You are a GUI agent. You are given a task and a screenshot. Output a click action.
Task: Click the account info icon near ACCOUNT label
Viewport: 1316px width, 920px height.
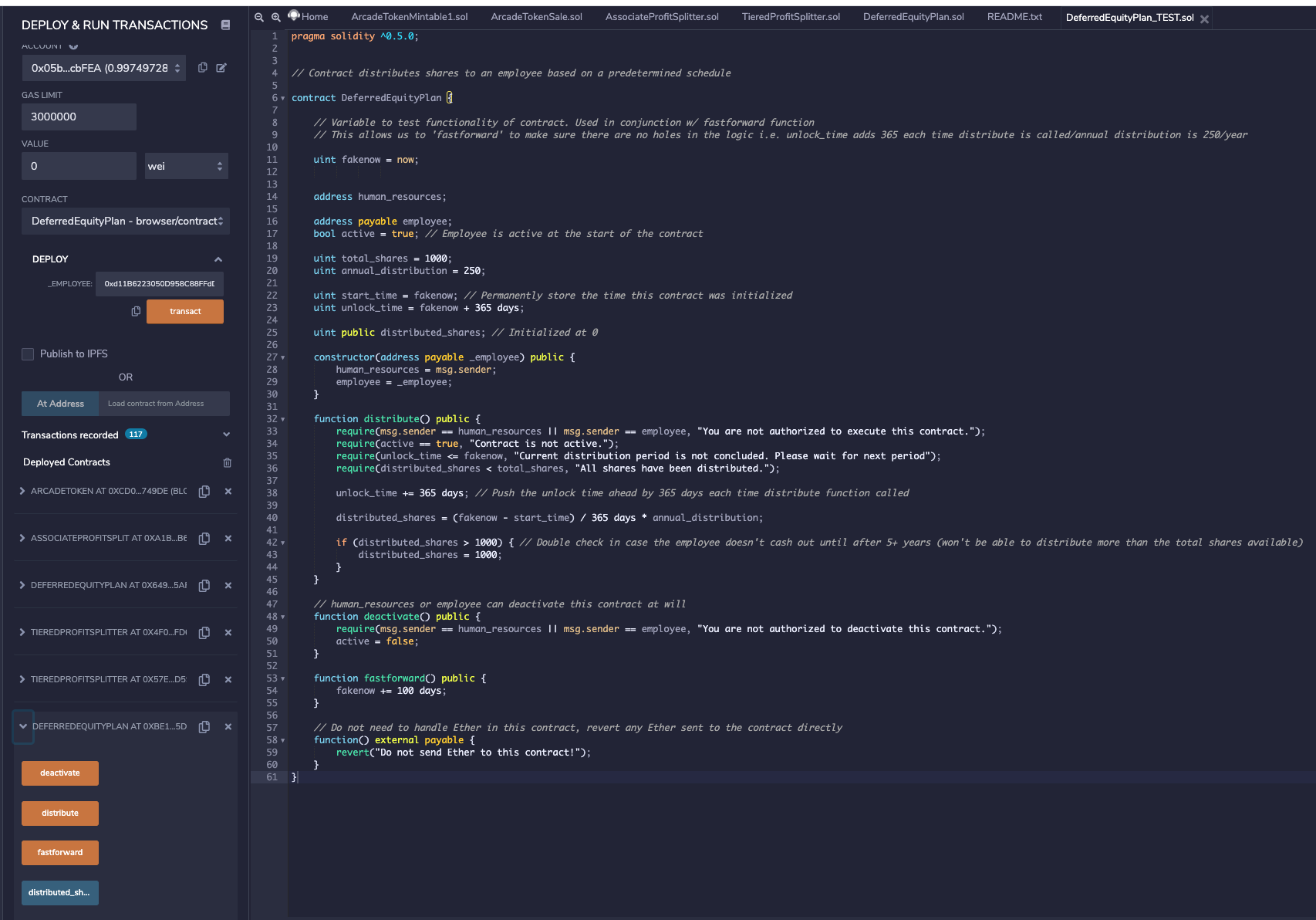point(74,46)
